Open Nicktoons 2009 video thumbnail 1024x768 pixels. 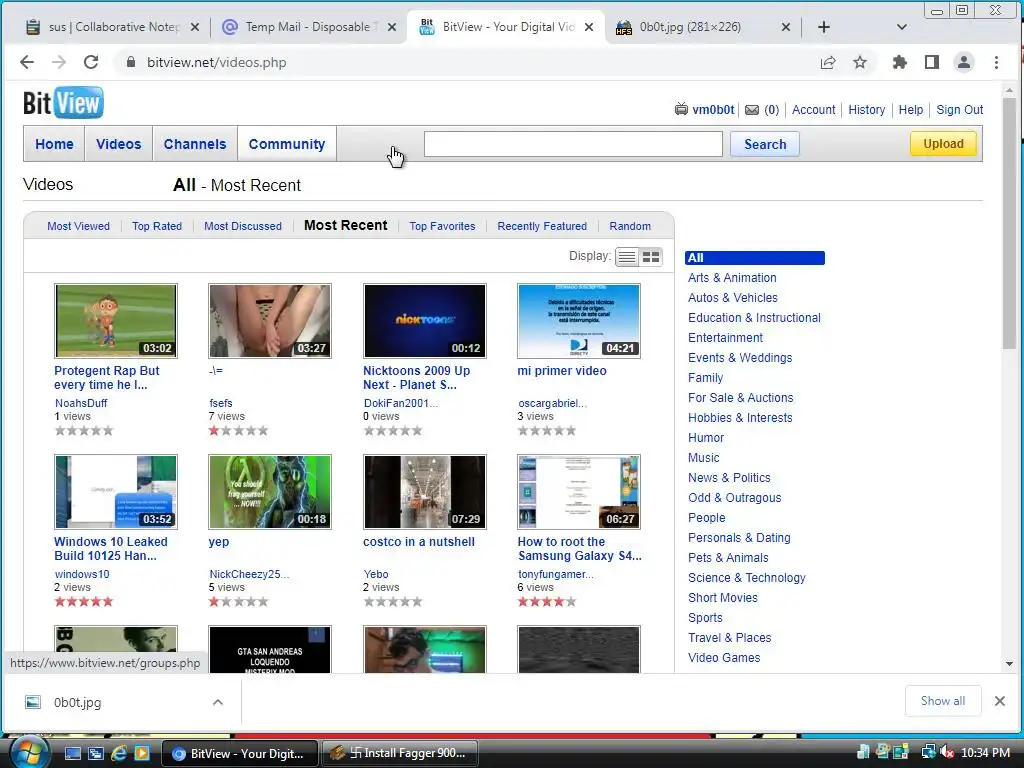pos(424,321)
